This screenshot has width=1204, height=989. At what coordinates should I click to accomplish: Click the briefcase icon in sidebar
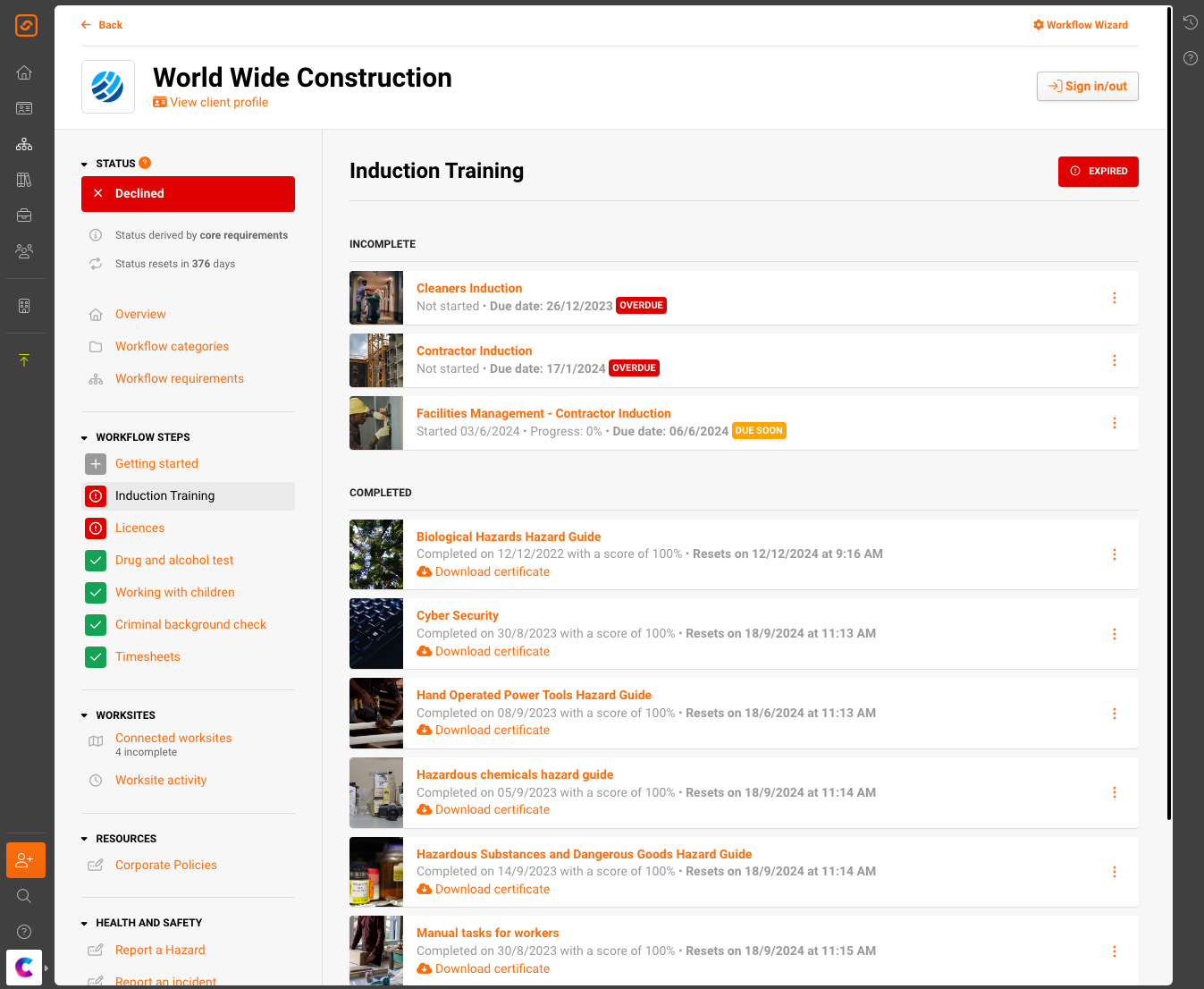24,216
